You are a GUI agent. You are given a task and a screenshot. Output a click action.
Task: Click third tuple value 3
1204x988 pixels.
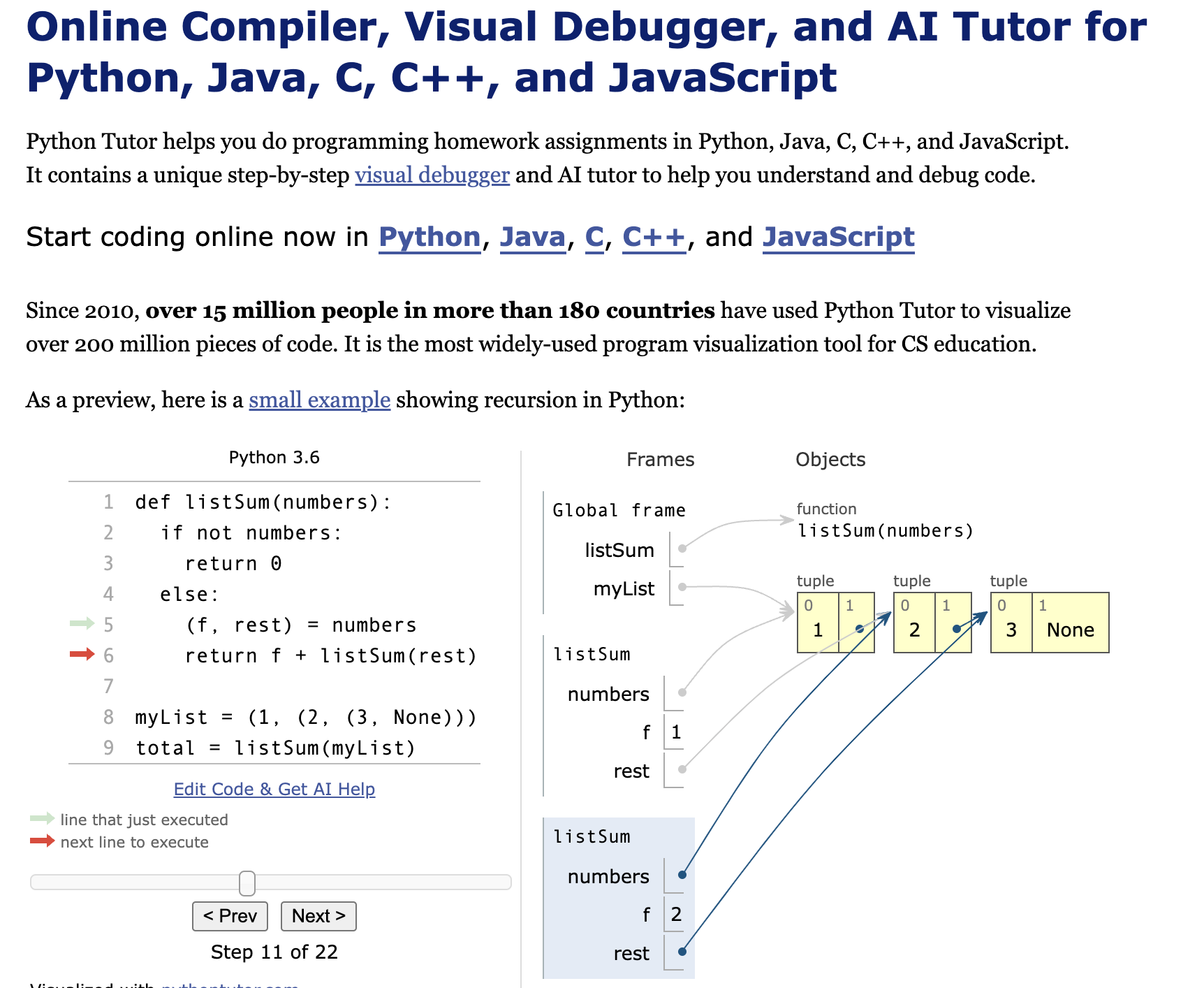click(1011, 630)
